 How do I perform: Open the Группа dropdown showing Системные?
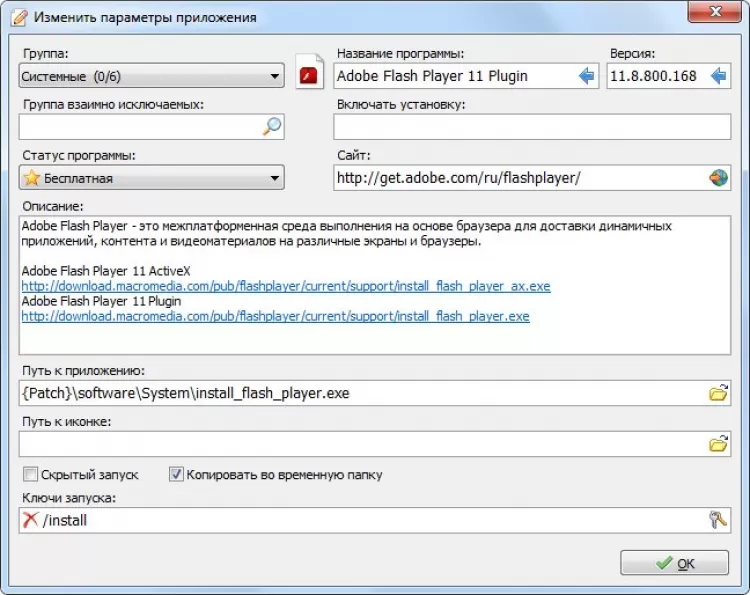point(152,76)
